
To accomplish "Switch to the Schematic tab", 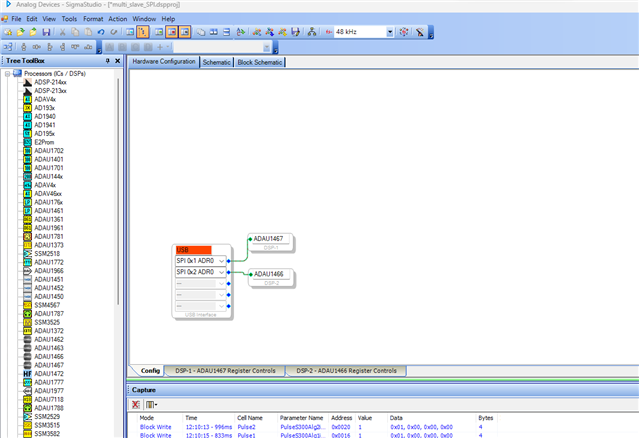I will coord(216,62).
